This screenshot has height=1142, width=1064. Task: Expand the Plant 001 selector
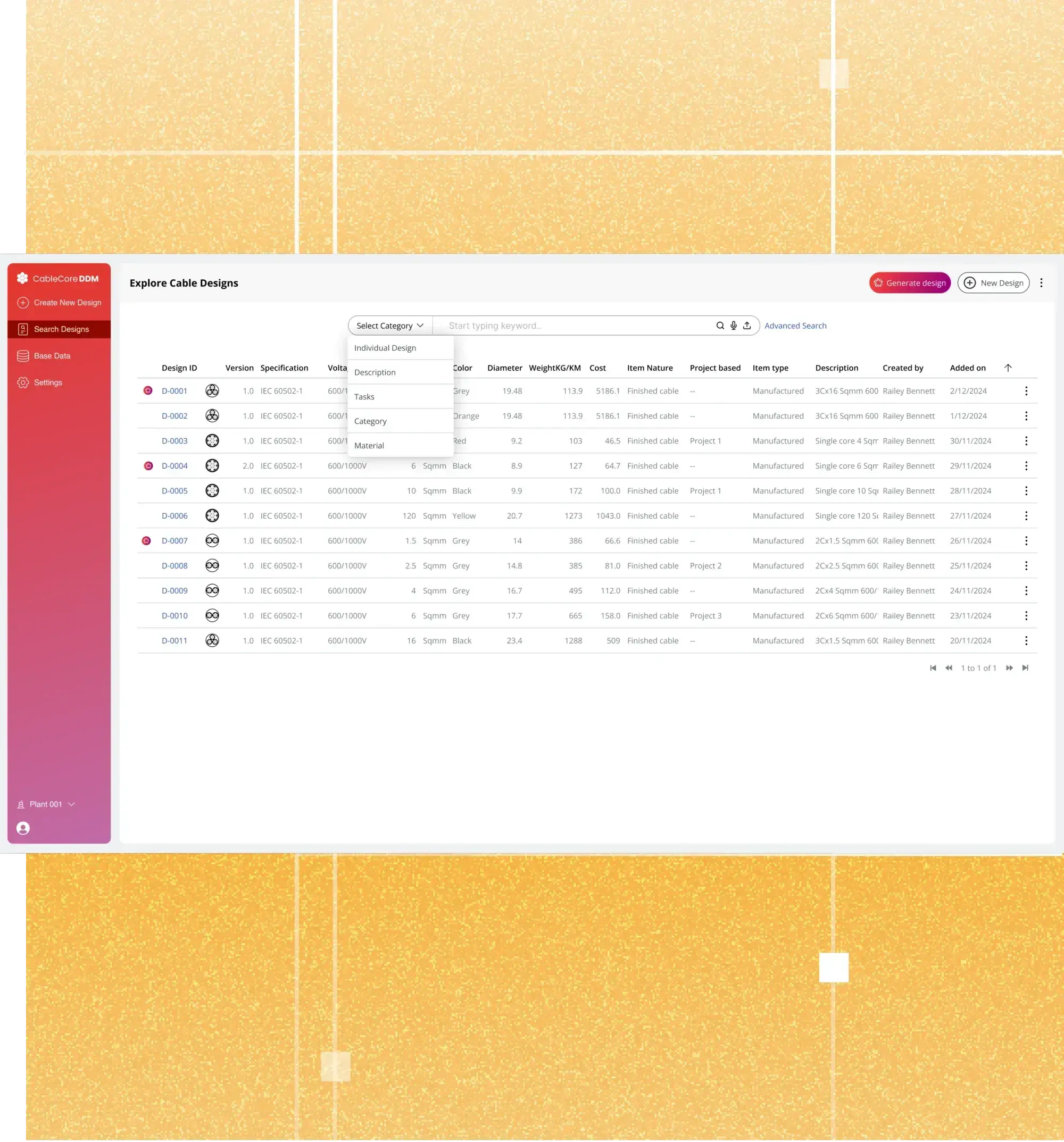(x=46, y=804)
